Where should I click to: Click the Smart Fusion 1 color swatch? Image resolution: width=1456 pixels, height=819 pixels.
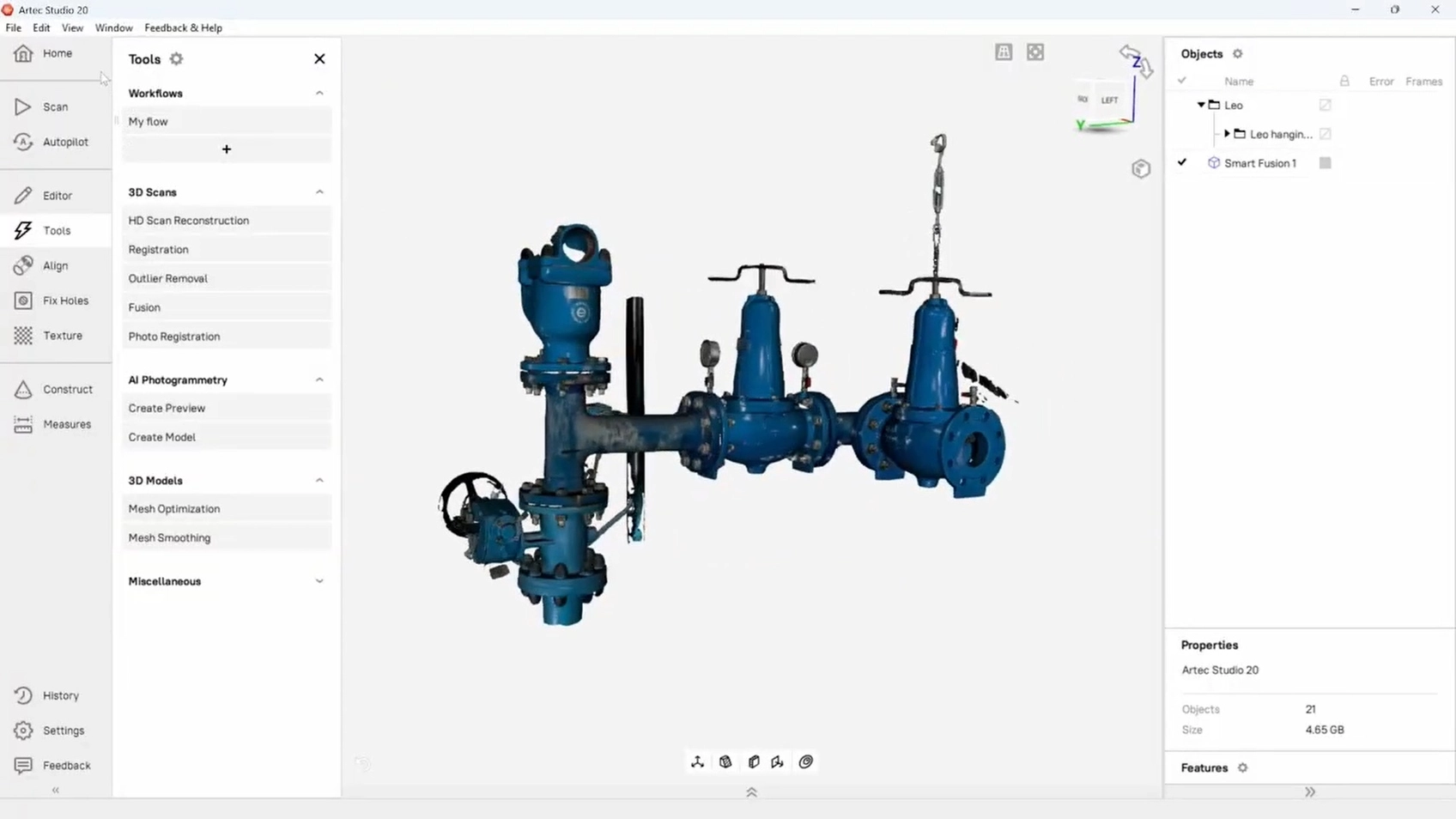coord(1325,163)
